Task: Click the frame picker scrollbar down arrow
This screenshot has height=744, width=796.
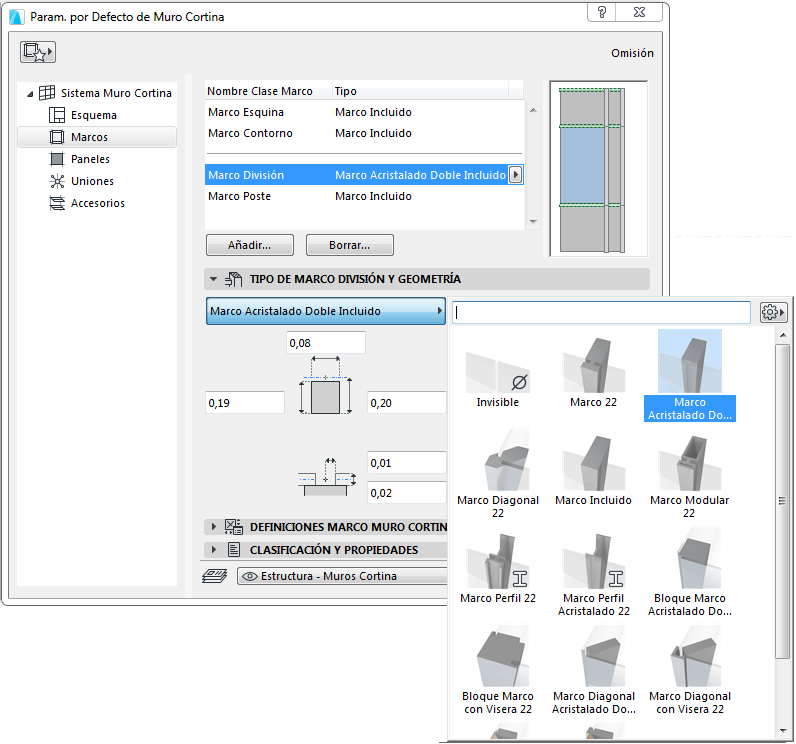Action: 782,731
